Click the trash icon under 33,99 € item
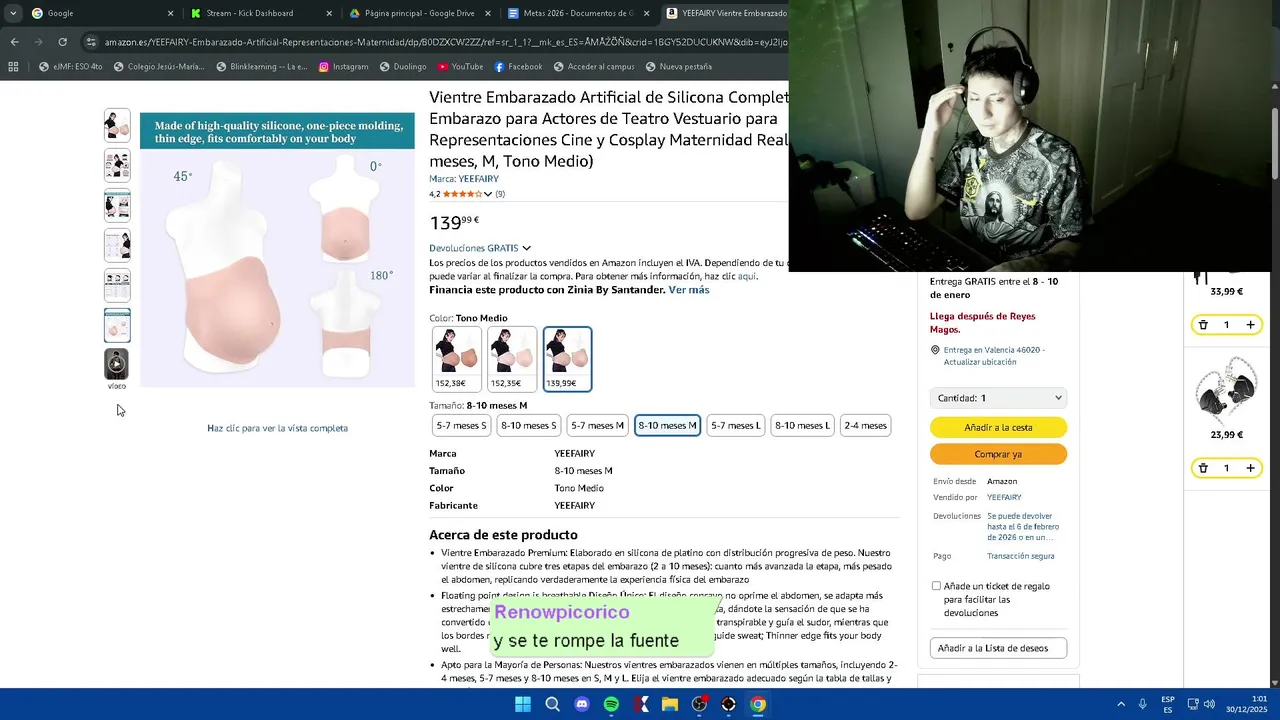Image resolution: width=1280 pixels, height=720 pixels. click(1203, 325)
